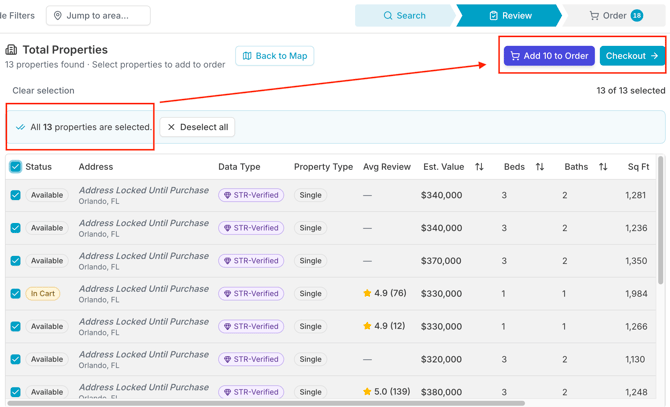Click the Total Properties building icon
This screenshot has height=407, width=670.
[11, 50]
